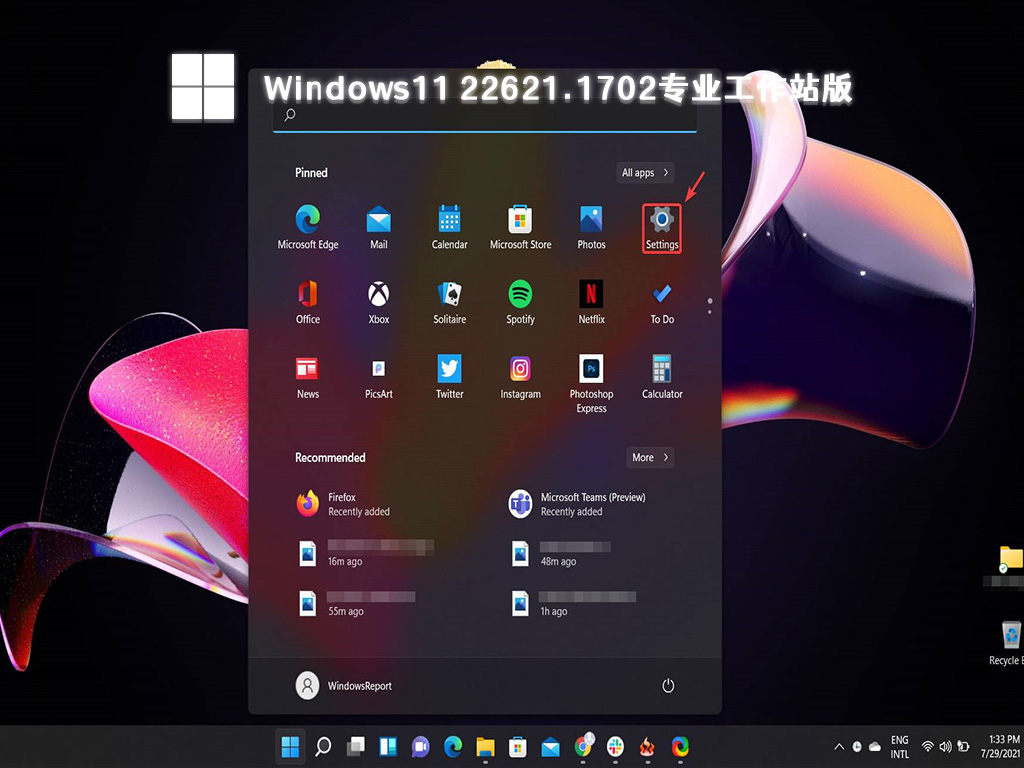Open recommended Microsoft Teams (Preview) entry
This screenshot has width=1024, height=768.
click(578, 504)
